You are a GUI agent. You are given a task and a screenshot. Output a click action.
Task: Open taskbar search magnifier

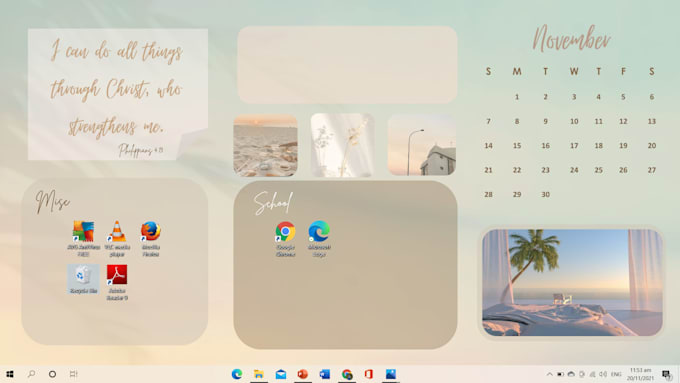31,374
